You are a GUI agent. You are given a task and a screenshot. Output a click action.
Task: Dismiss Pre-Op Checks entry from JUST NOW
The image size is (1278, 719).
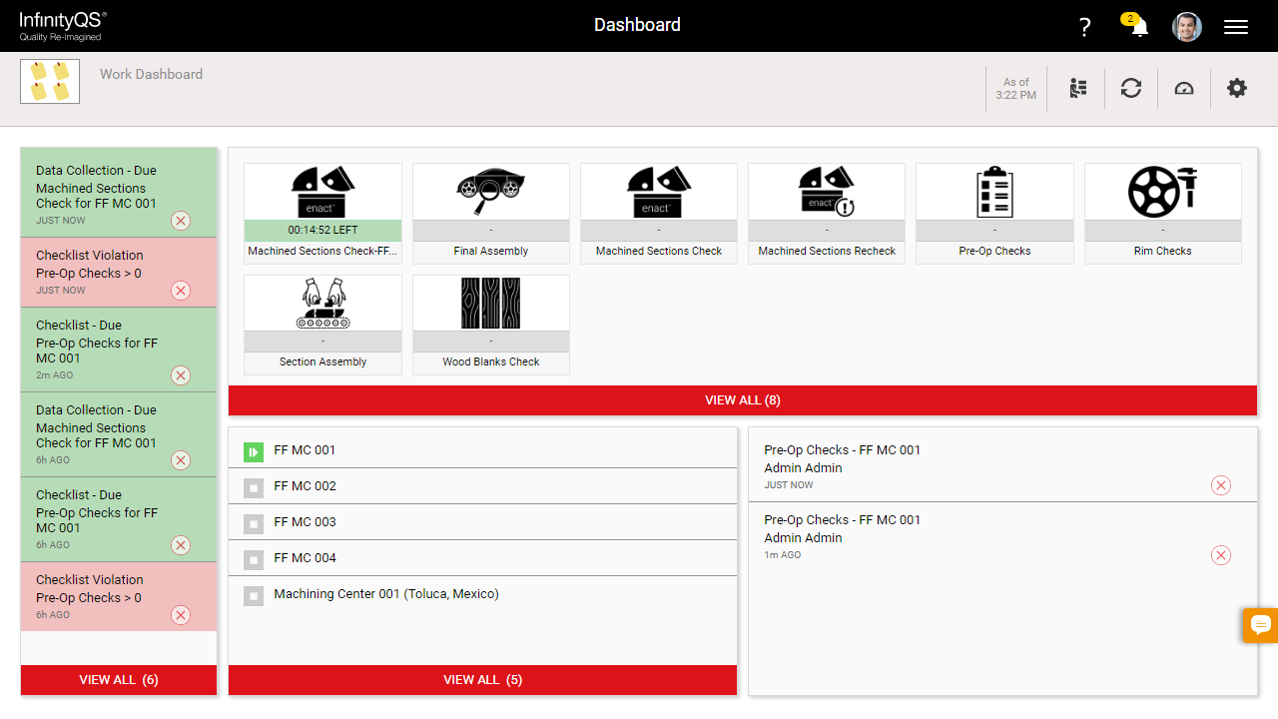pos(1221,486)
